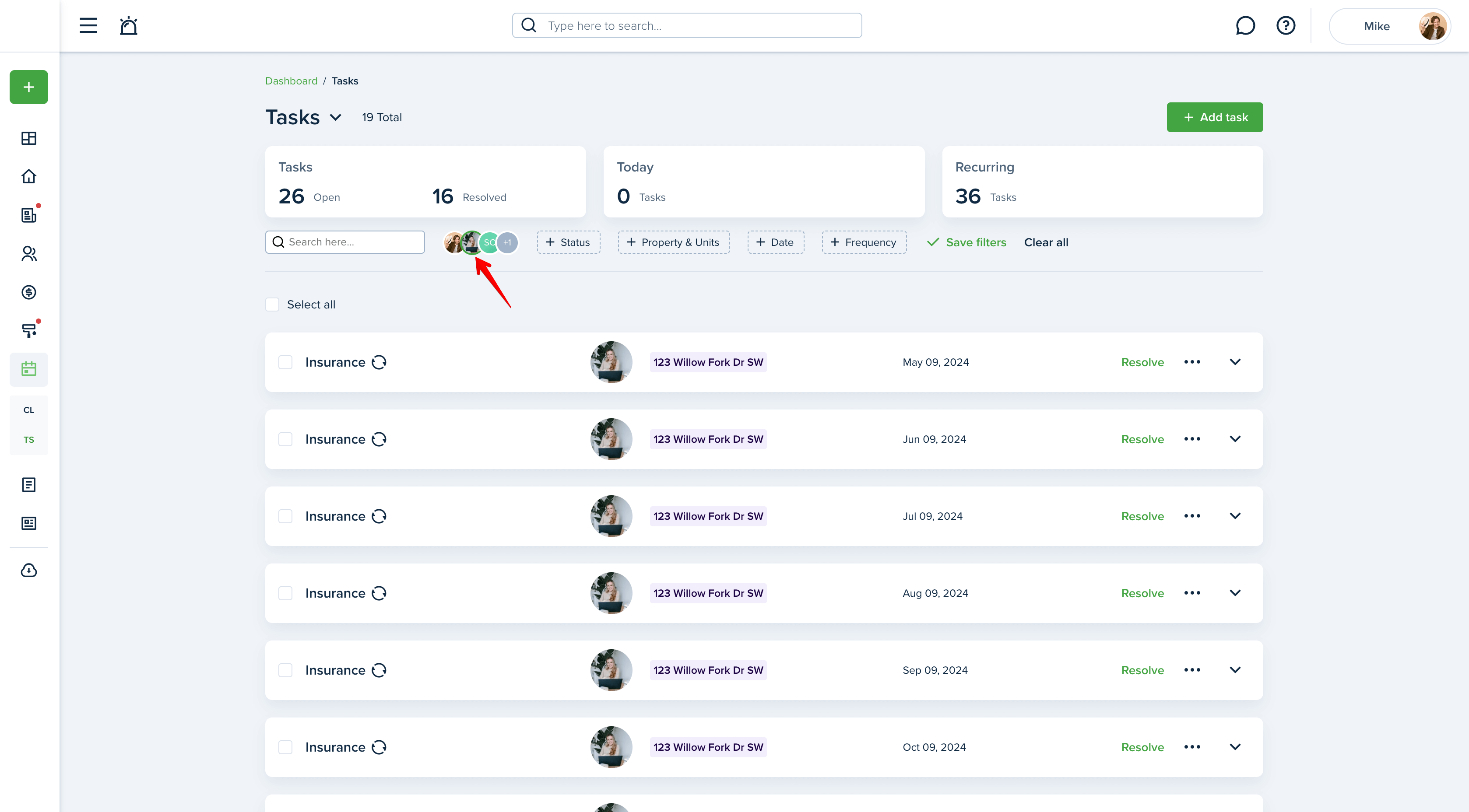Add a Status filter
This screenshot has width=1469, height=812.
568,242
